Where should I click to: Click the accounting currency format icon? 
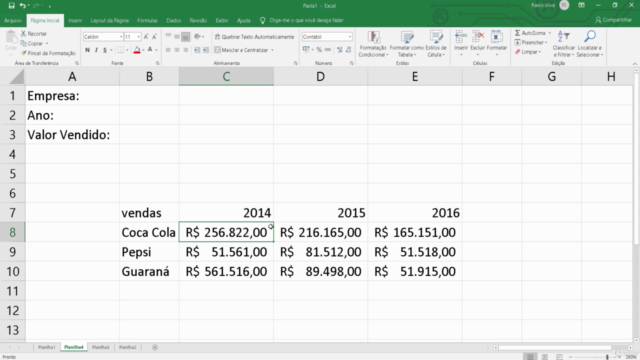pos(306,50)
